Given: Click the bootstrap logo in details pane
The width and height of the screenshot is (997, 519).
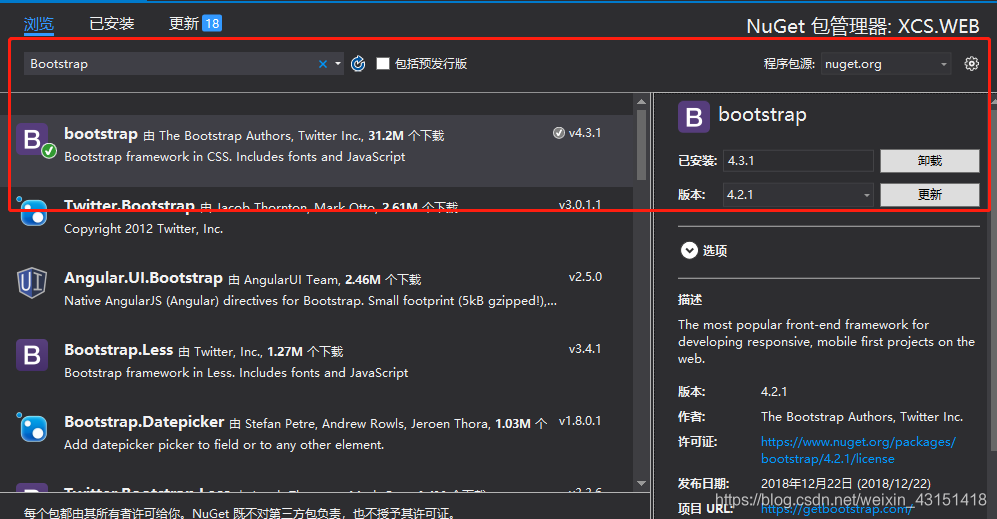Looking at the screenshot, I should pyautogui.click(x=694, y=117).
